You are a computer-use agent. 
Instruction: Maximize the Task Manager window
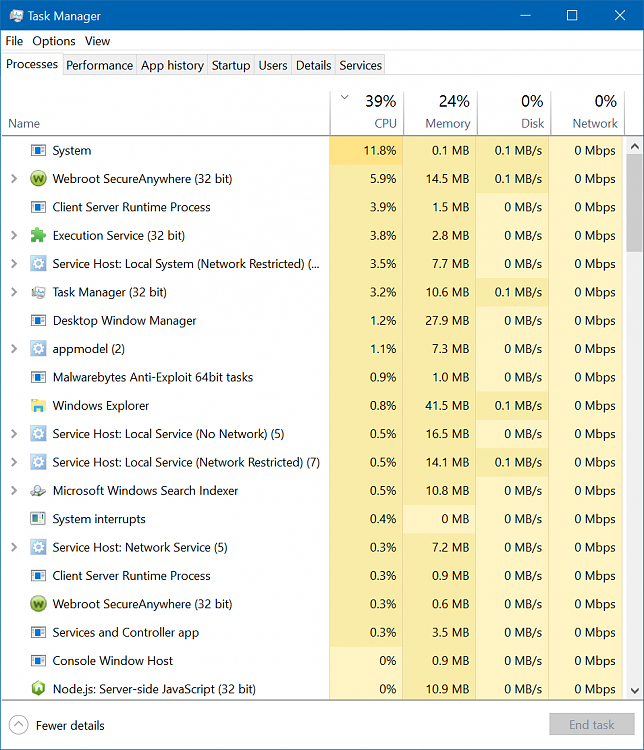coord(572,15)
